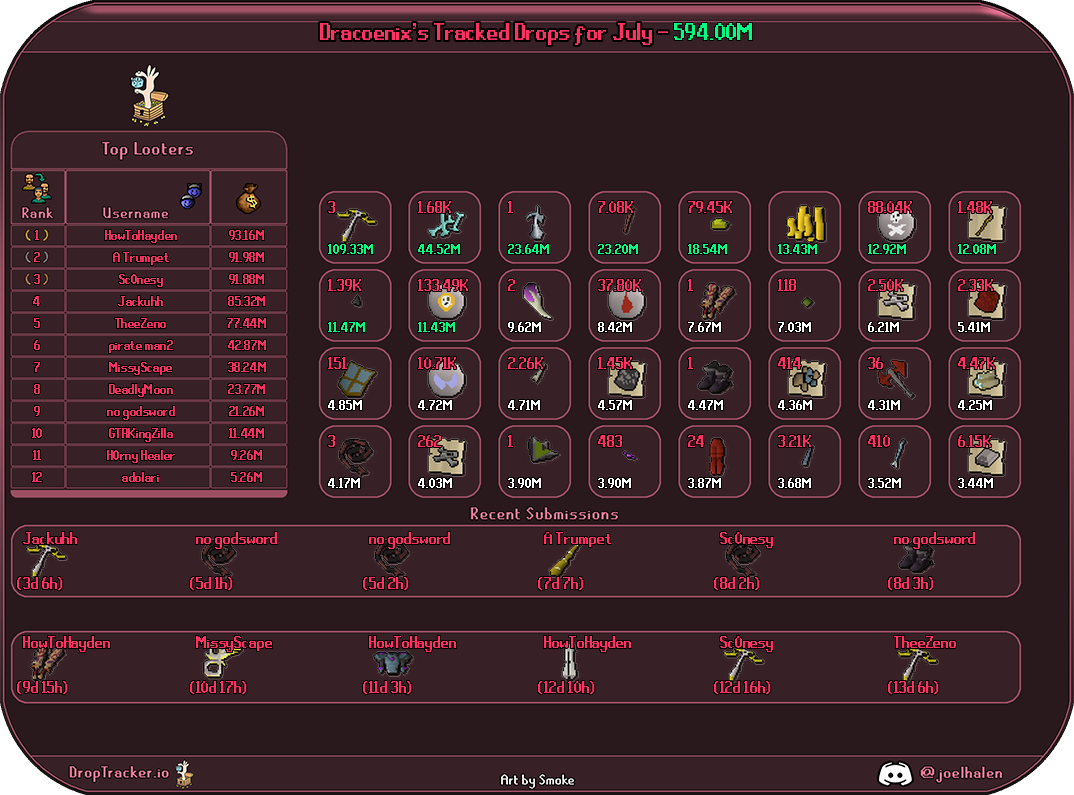Click the mascot icon beside DropTracker.io
Screen dimensions: 1074x795
184,774
